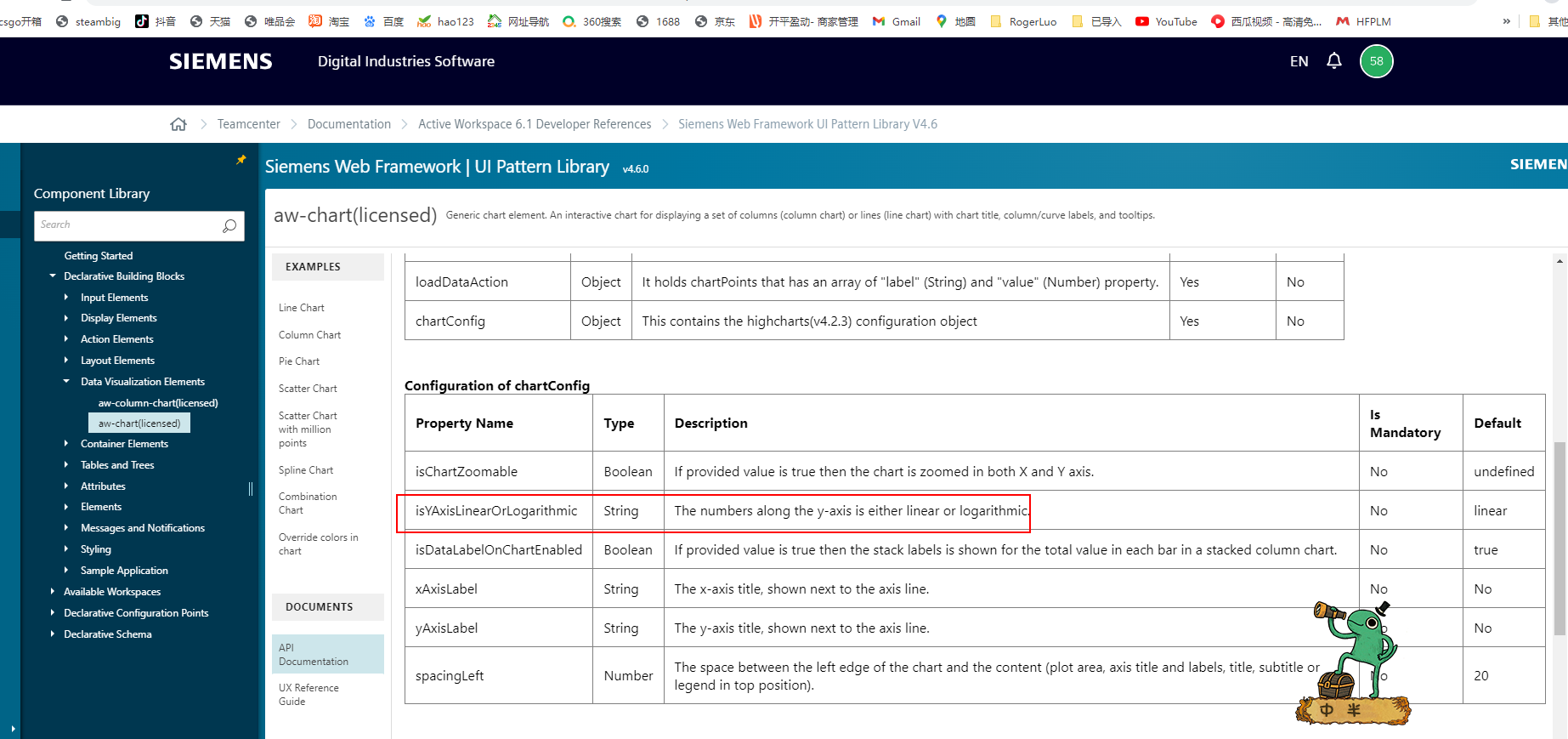
Task: Collapse Data Visualization Elements node
Action: coord(66,382)
